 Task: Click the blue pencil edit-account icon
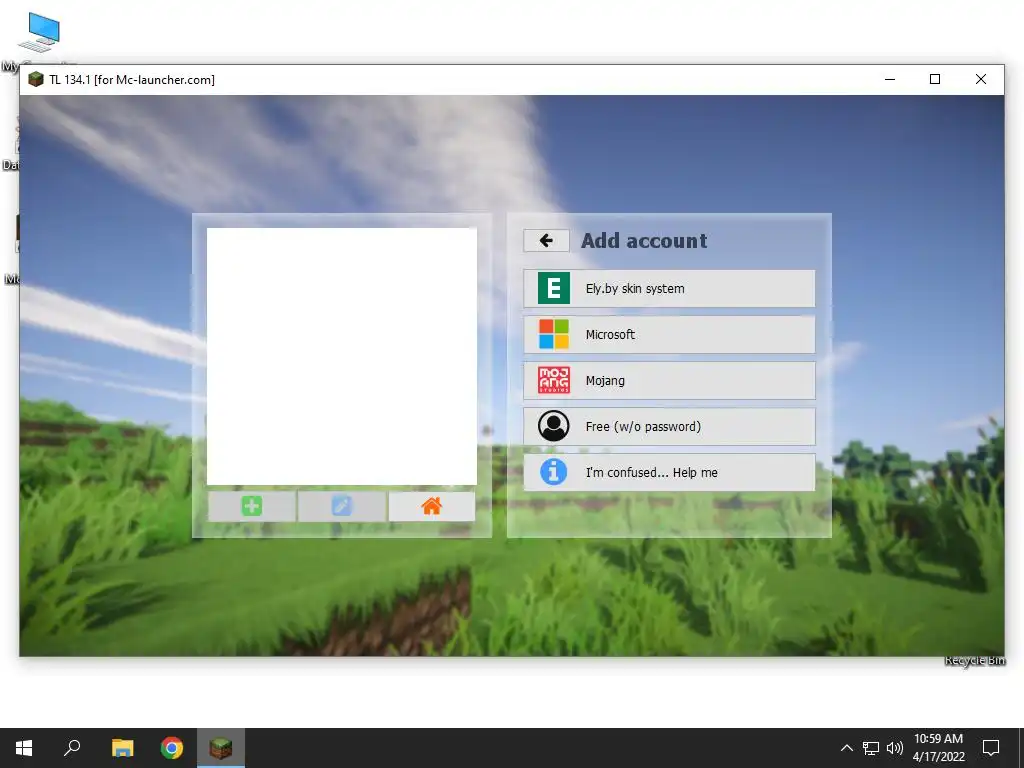(342, 506)
